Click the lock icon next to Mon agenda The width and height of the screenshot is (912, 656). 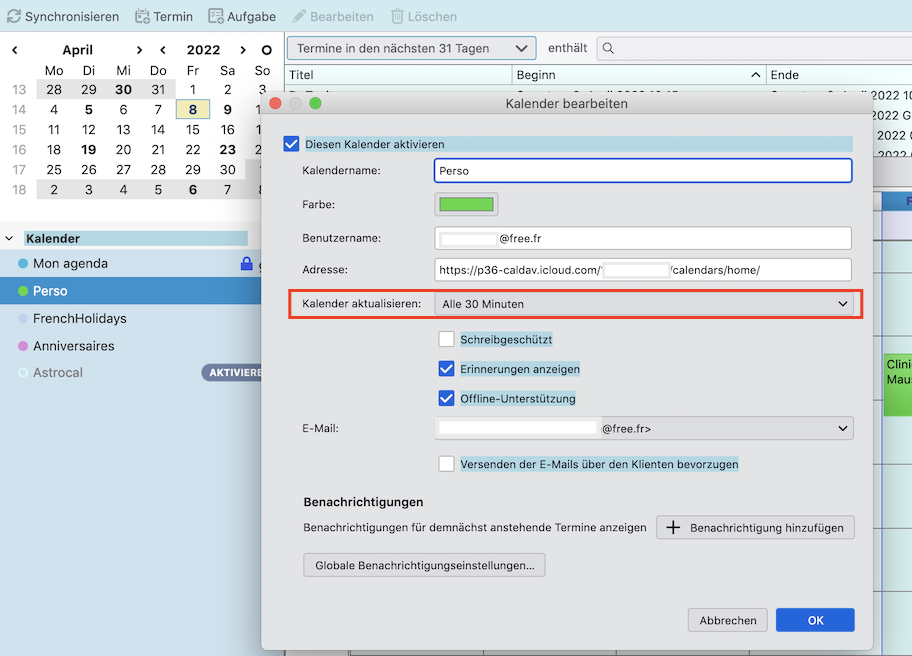[x=246, y=264]
